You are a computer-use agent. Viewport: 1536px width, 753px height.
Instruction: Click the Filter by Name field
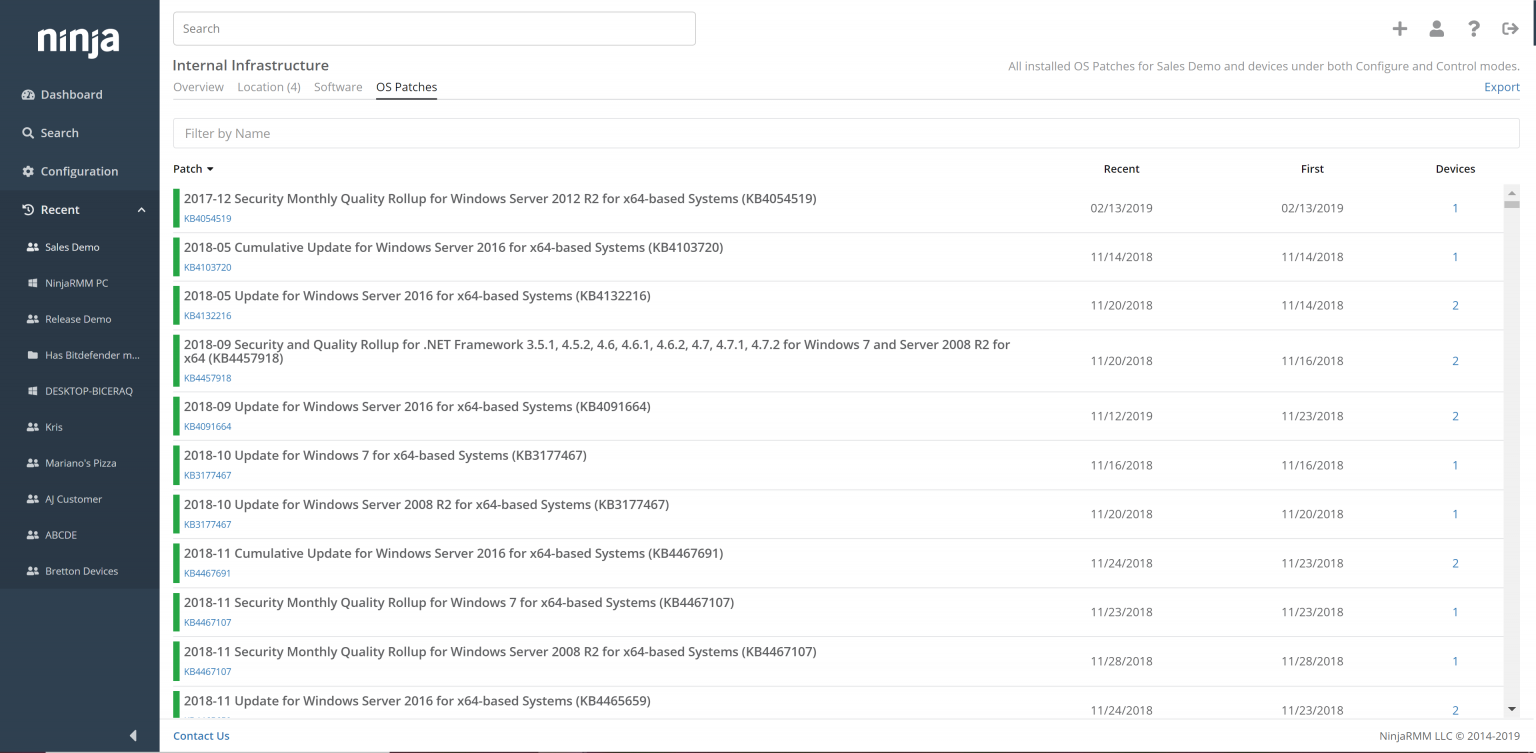pyautogui.click(x=845, y=134)
